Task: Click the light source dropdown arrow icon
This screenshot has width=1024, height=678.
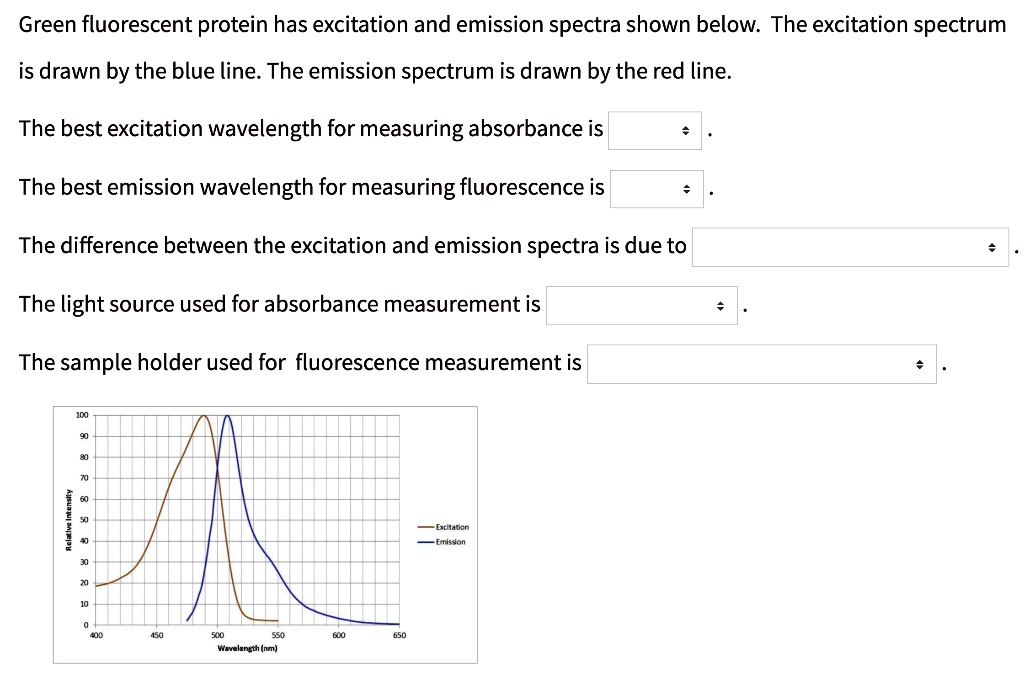Action: 720,304
